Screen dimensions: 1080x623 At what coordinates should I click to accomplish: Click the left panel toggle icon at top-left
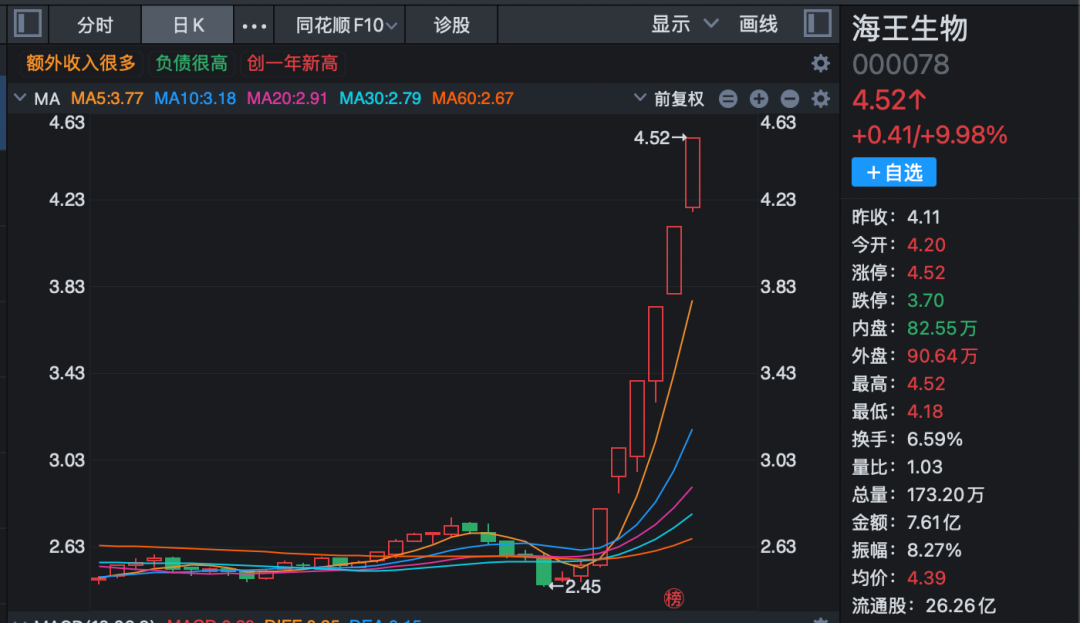pos(27,23)
